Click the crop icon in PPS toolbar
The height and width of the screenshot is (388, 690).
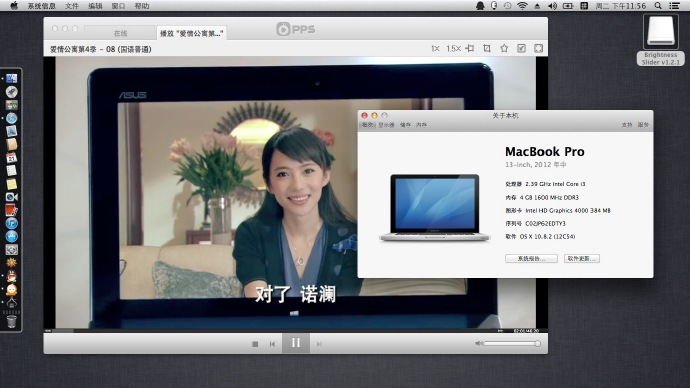click(487, 48)
